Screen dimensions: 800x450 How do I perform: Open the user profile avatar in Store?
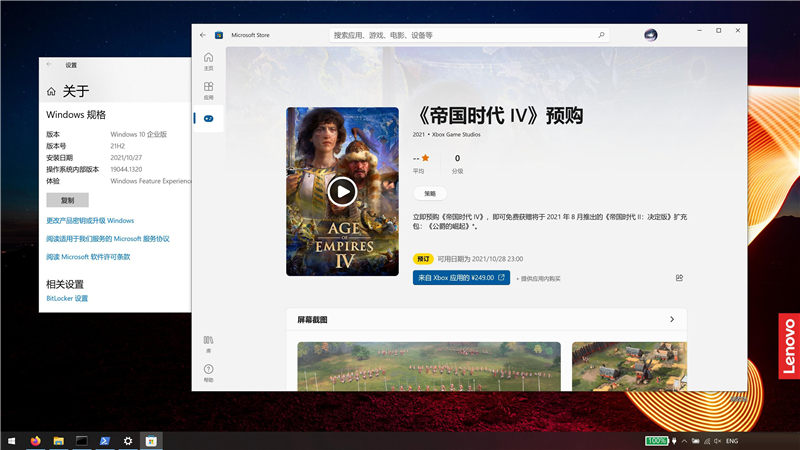pyautogui.click(x=651, y=34)
